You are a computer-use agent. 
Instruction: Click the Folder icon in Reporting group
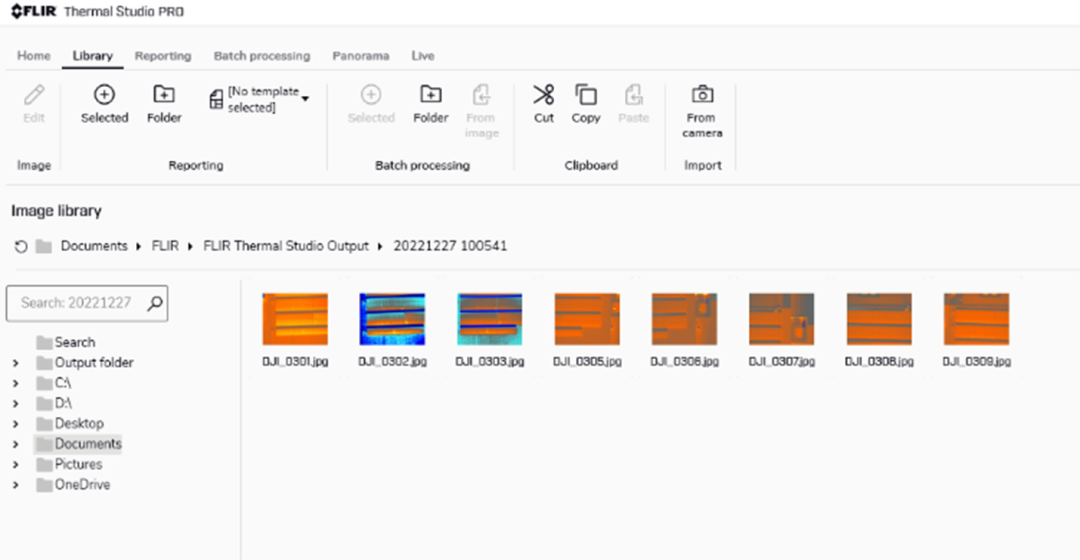(x=164, y=96)
